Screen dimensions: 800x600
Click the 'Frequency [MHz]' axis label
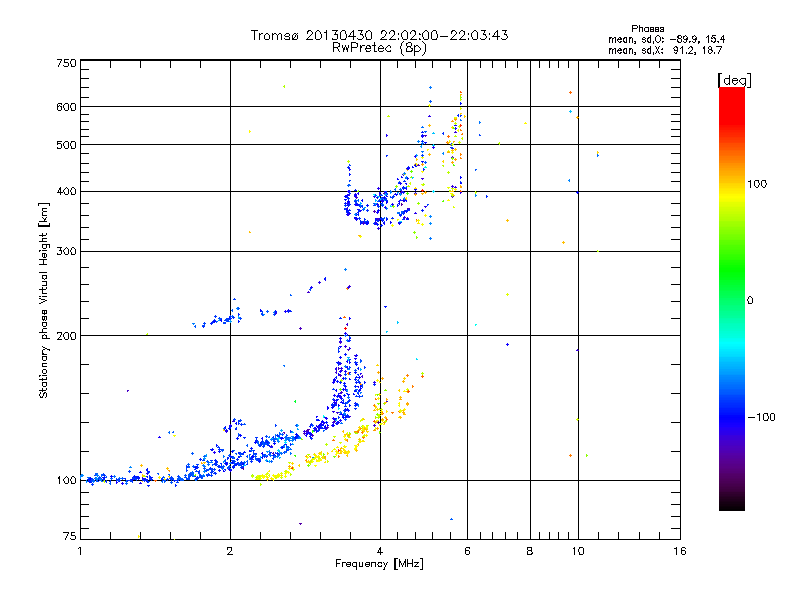tap(379, 564)
